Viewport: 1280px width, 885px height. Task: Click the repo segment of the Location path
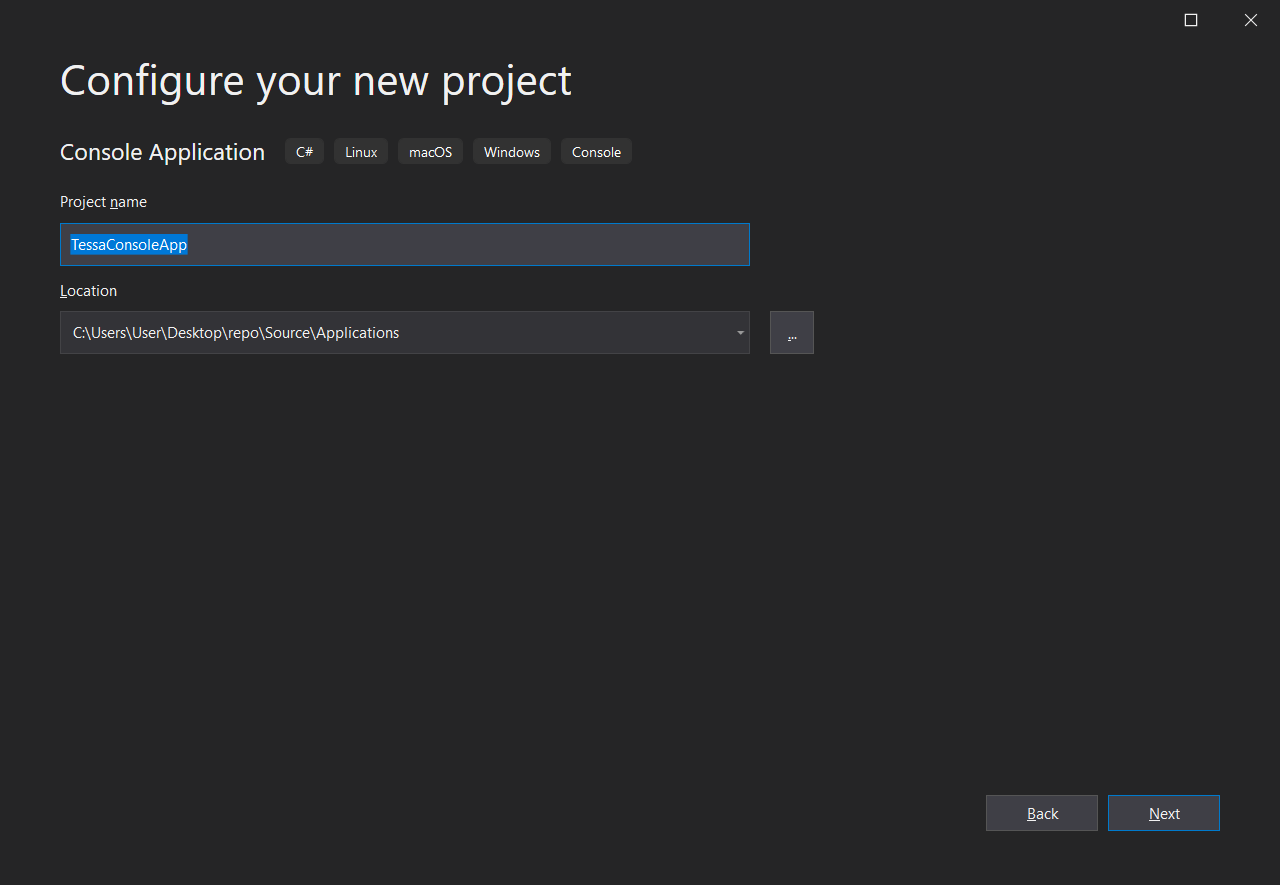(x=244, y=333)
